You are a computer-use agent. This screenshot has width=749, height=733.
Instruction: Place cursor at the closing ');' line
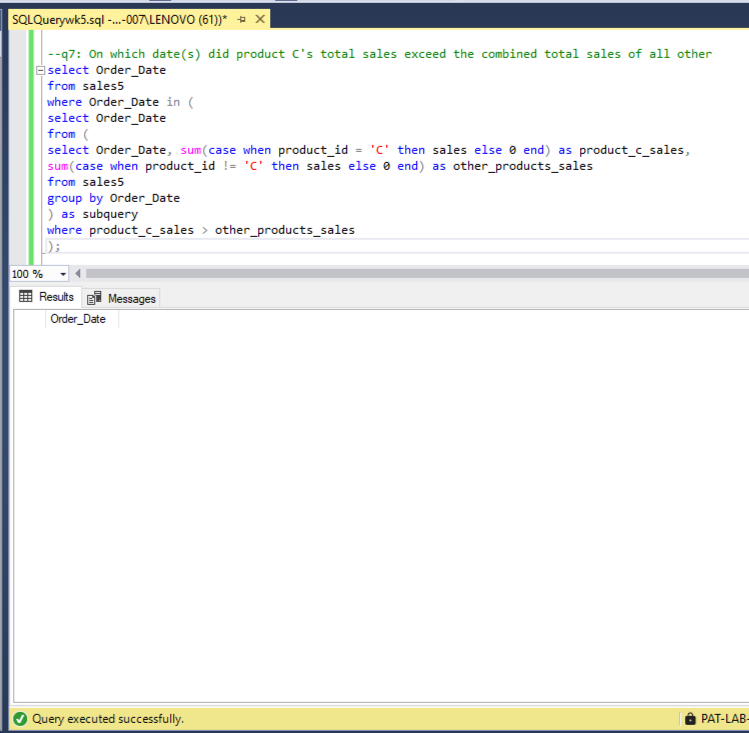54,246
